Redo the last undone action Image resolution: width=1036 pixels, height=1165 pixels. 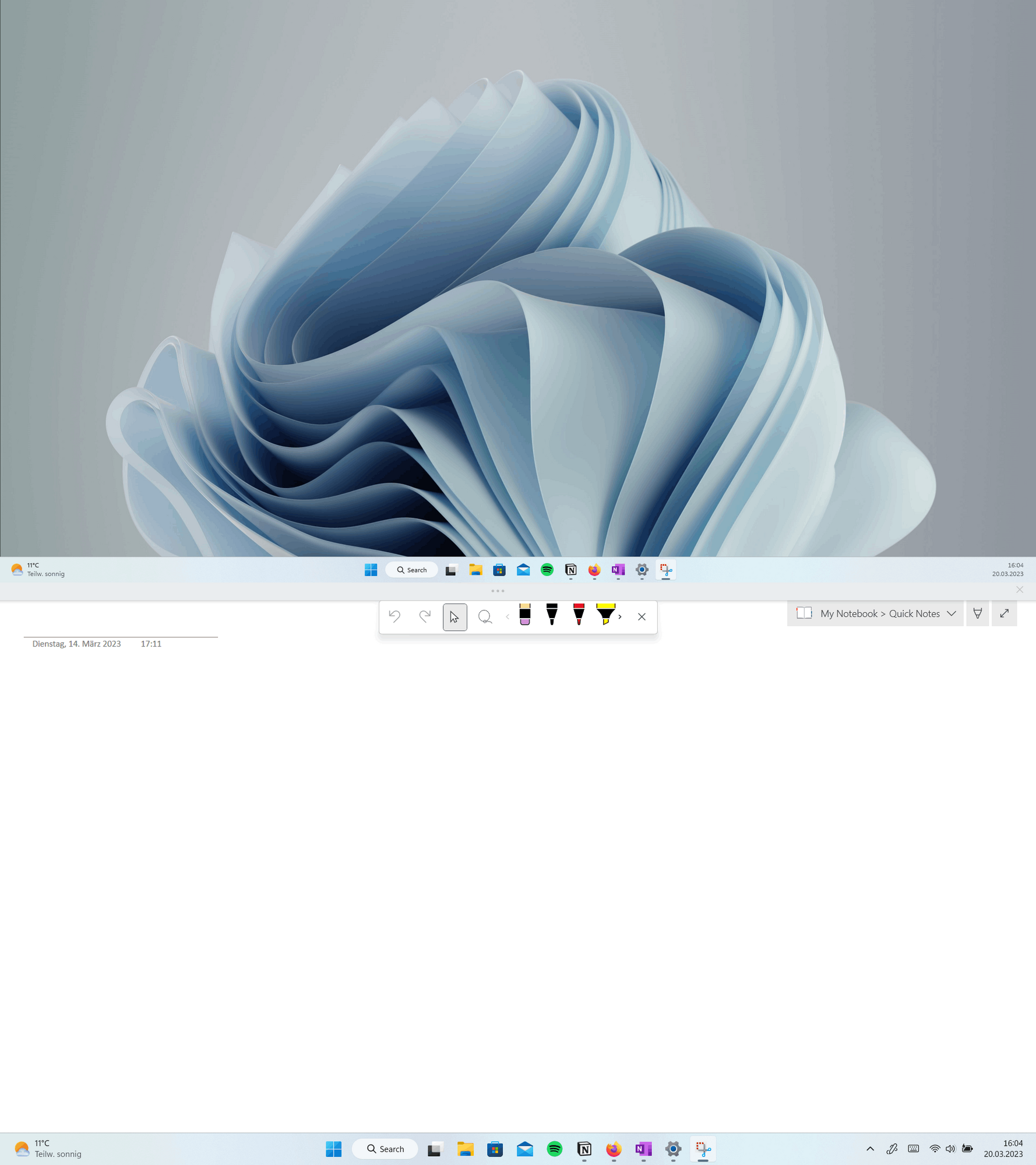[425, 616]
